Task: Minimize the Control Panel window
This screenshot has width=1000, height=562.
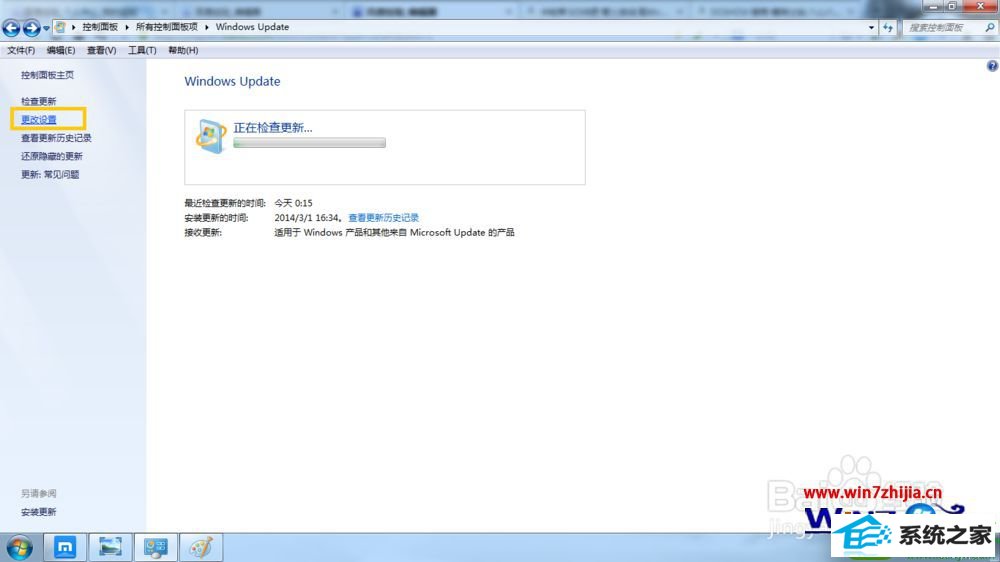Action: pos(933,6)
